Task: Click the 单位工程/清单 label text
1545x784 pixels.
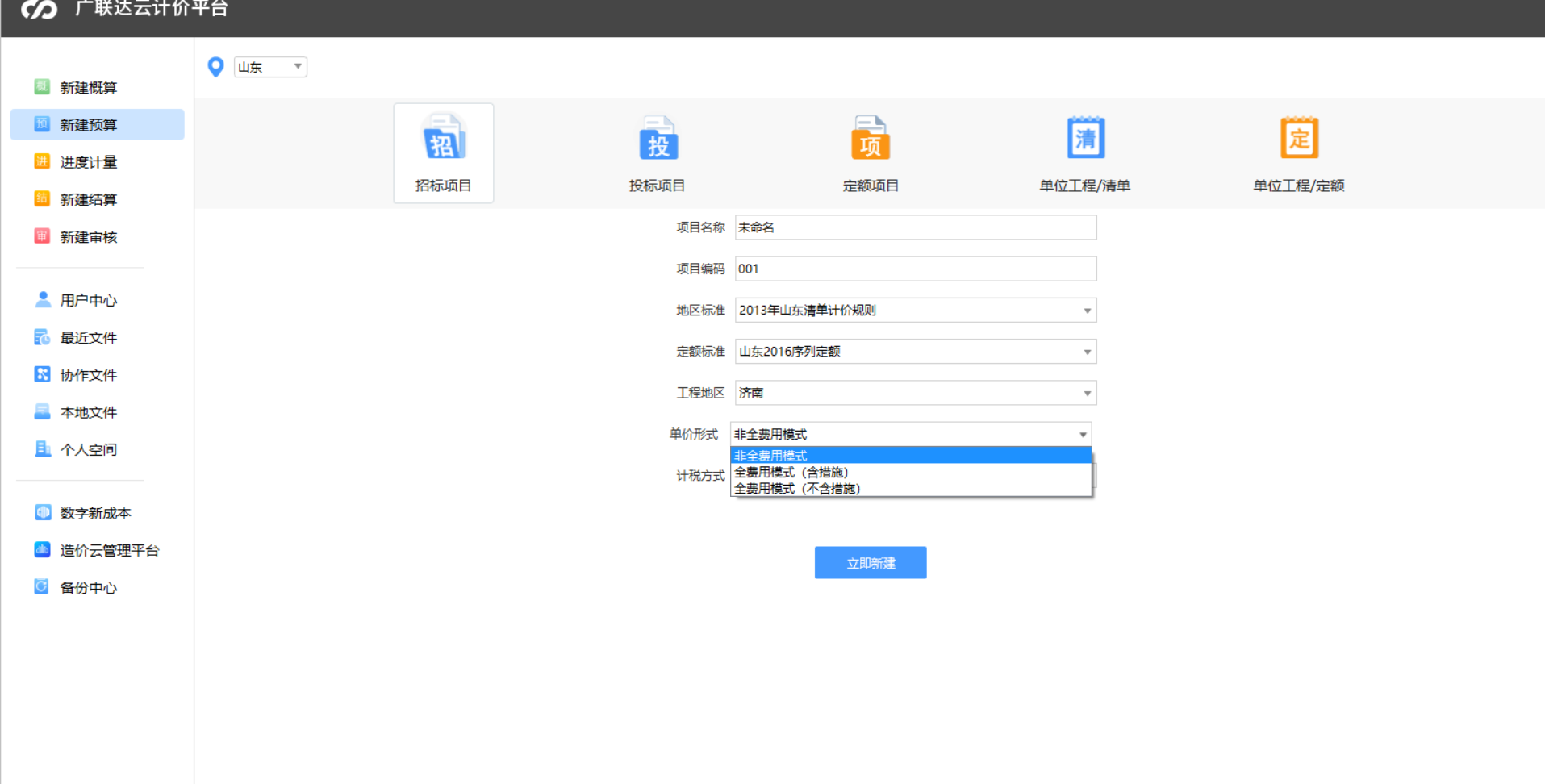Action: point(1085,186)
